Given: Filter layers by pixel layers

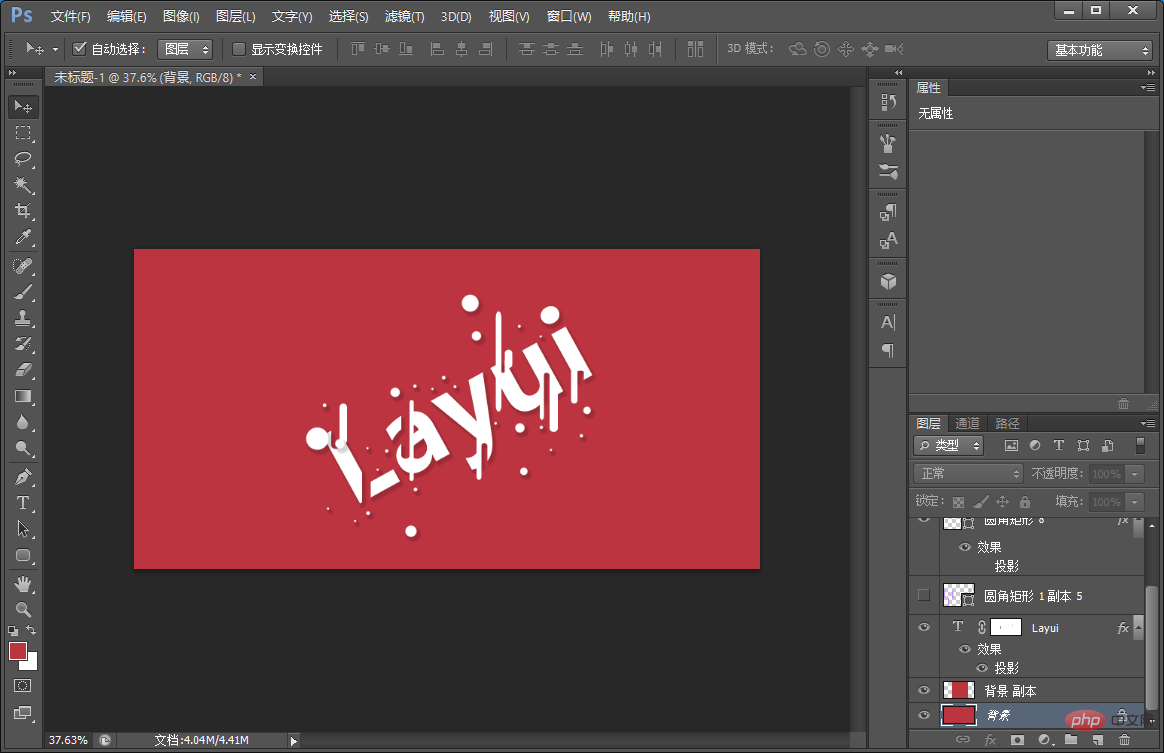Looking at the screenshot, I should (x=1011, y=446).
